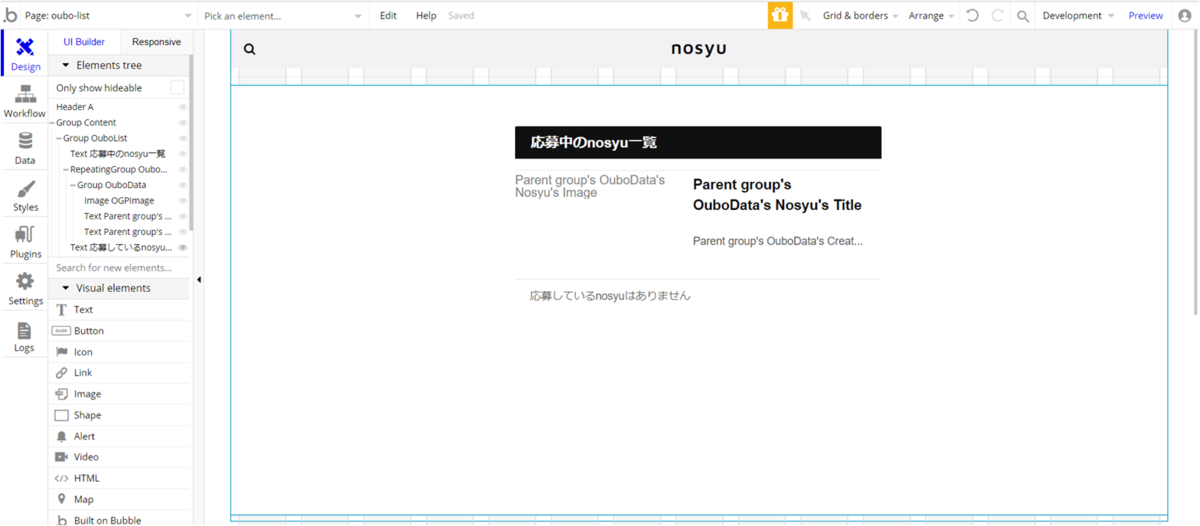Open the Workflow section
The image size is (1200, 526).
25,102
